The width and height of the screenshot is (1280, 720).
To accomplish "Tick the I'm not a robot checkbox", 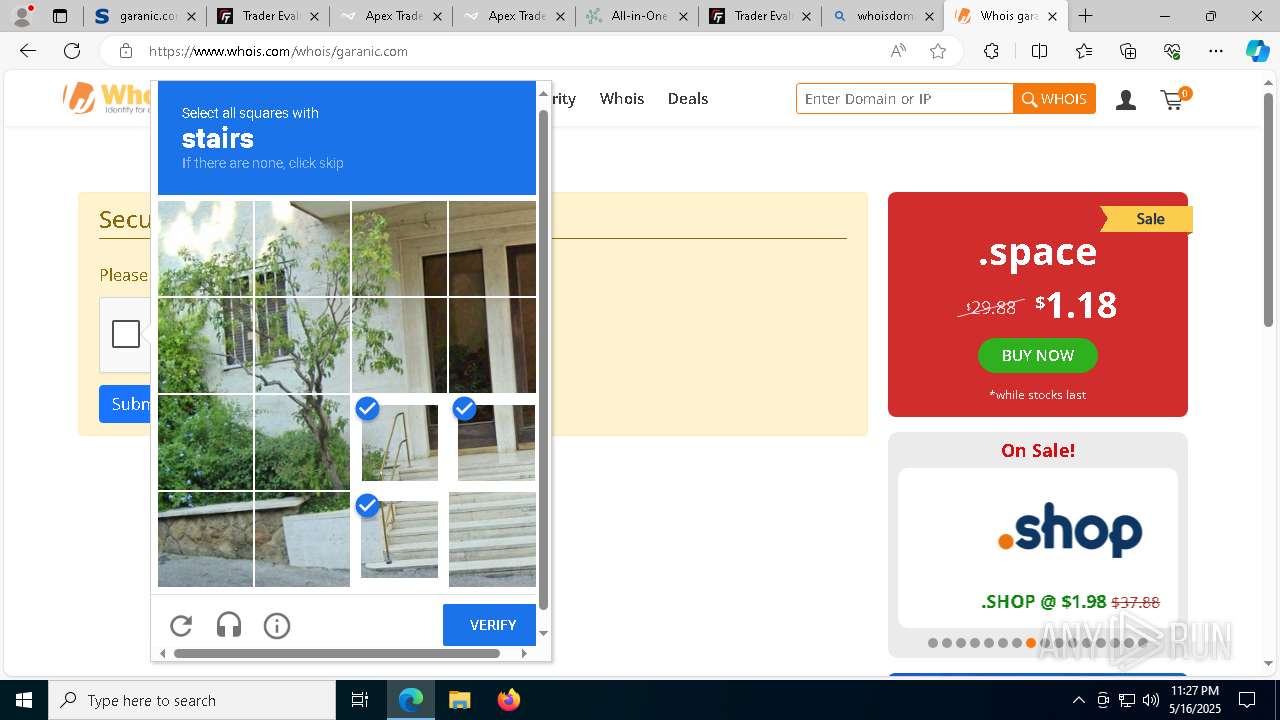I will pyautogui.click(x=126, y=334).
